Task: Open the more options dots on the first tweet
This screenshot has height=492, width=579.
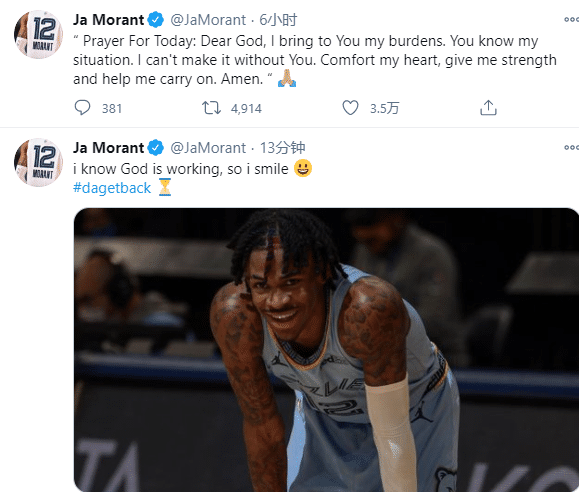Action: click(x=572, y=20)
